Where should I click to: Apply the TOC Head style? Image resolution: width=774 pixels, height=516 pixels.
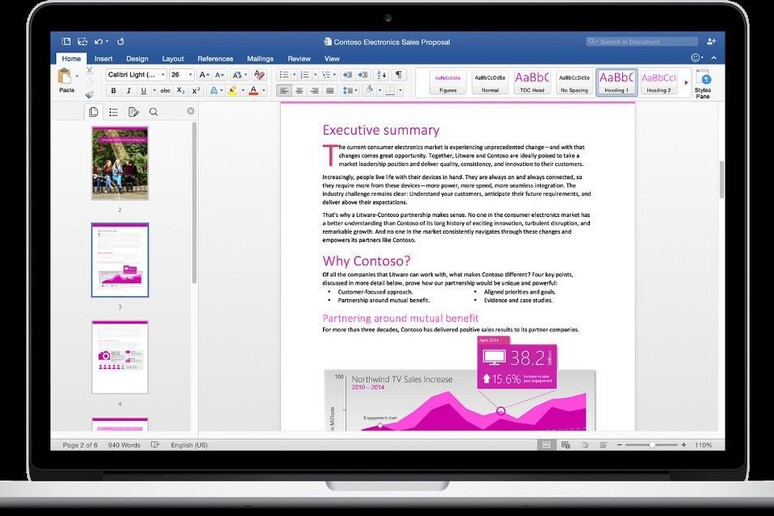(532, 82)
